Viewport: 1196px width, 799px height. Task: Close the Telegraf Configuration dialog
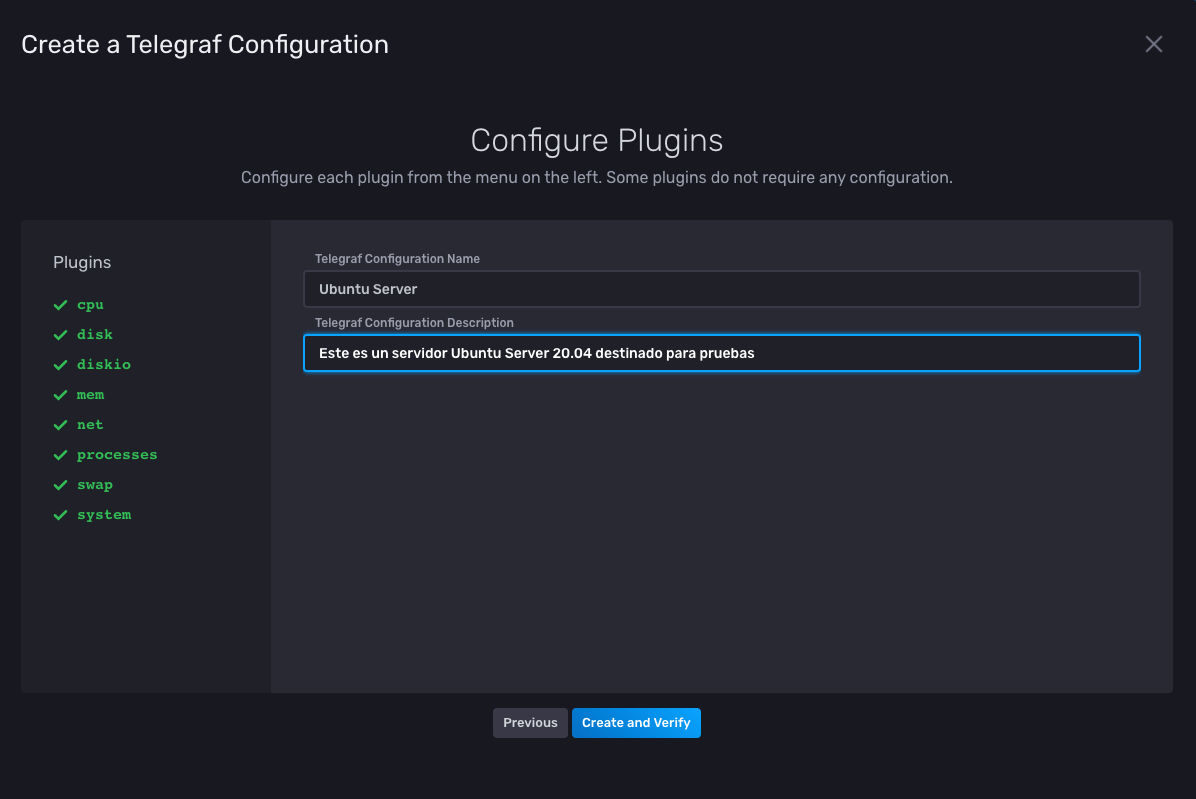pos(1153,44)
